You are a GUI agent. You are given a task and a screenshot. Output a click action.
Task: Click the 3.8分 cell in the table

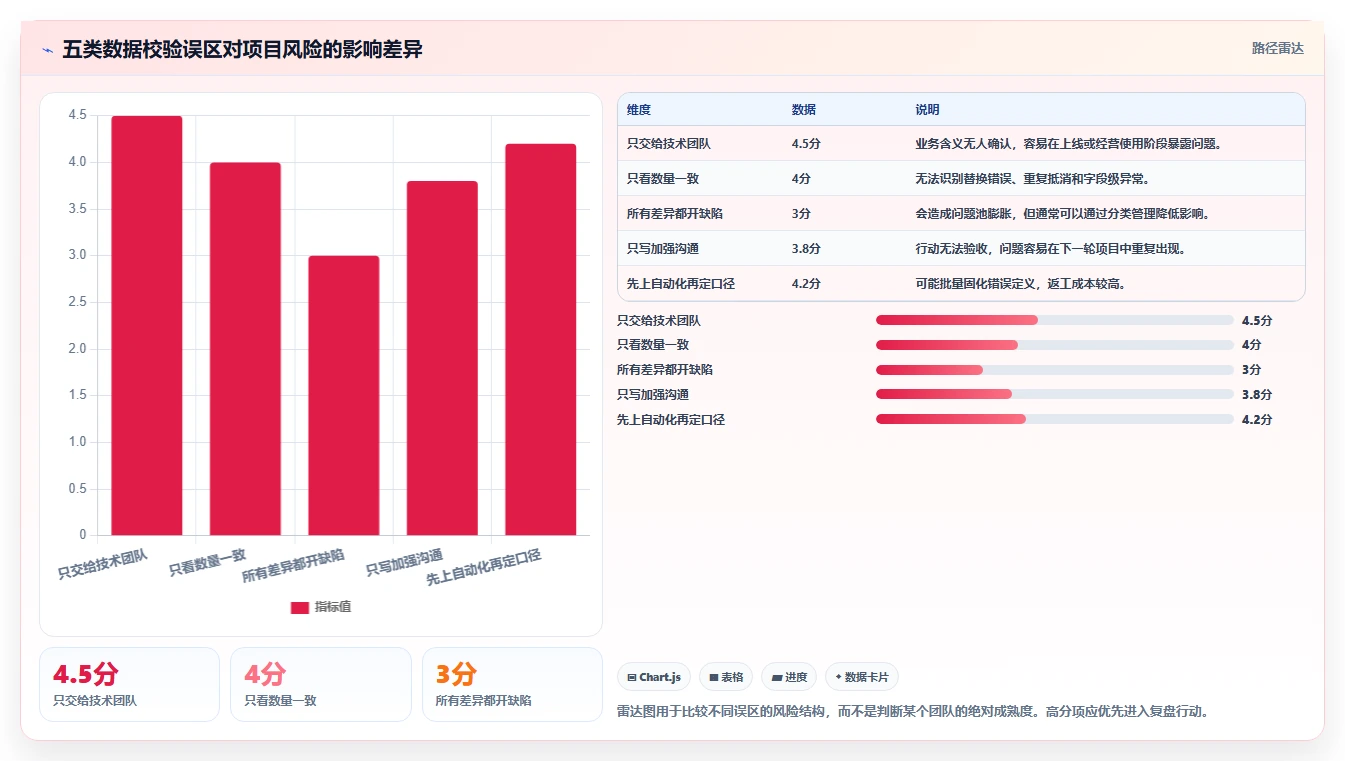coord(807,249)
